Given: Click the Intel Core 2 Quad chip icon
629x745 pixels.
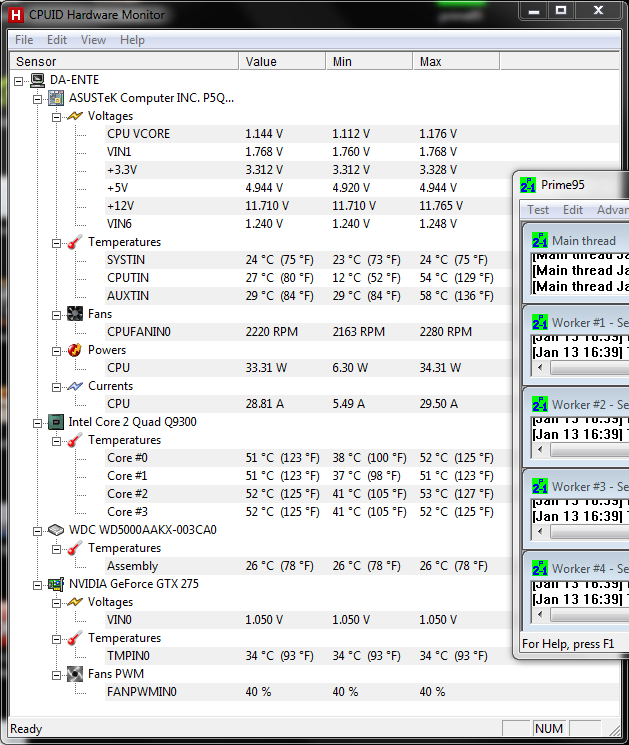Looking at the screenshot, I should tap(56, 422).
